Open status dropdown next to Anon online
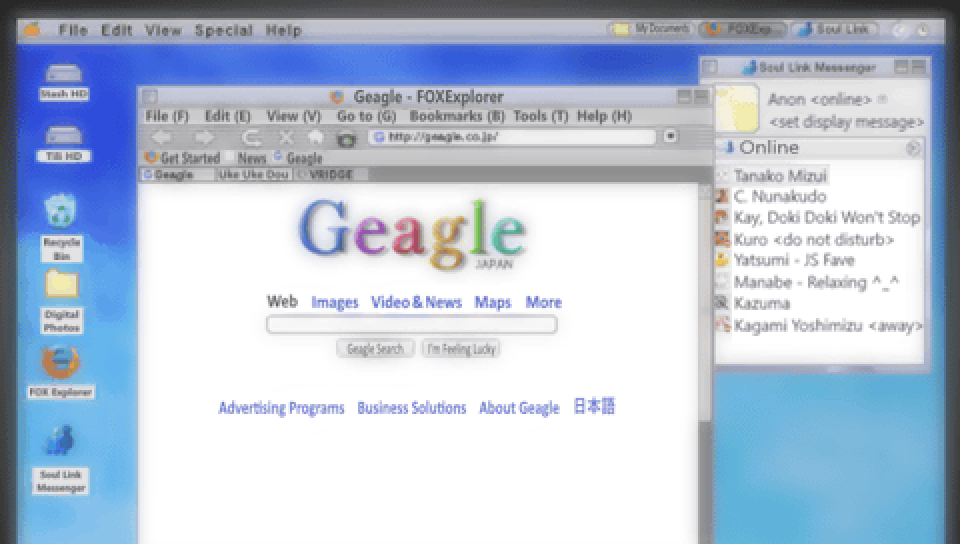960x544 pixels. coord(882,99)
